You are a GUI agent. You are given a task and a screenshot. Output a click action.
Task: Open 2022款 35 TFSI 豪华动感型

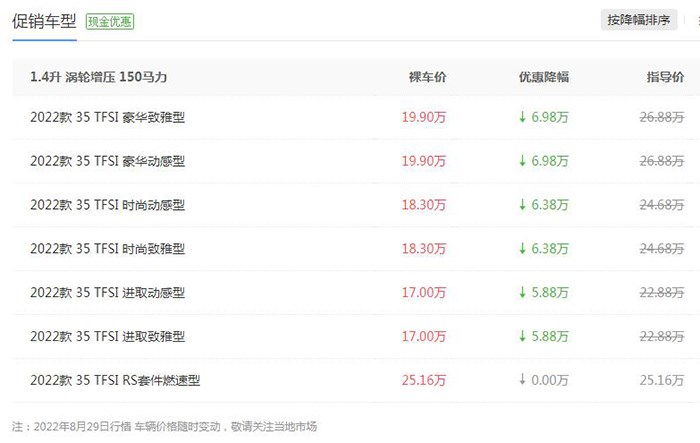[107, 161]
